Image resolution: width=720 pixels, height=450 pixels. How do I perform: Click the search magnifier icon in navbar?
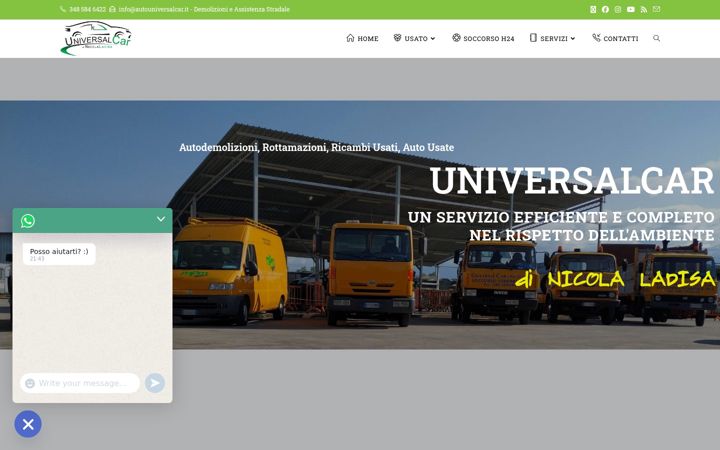pos(657,38)
